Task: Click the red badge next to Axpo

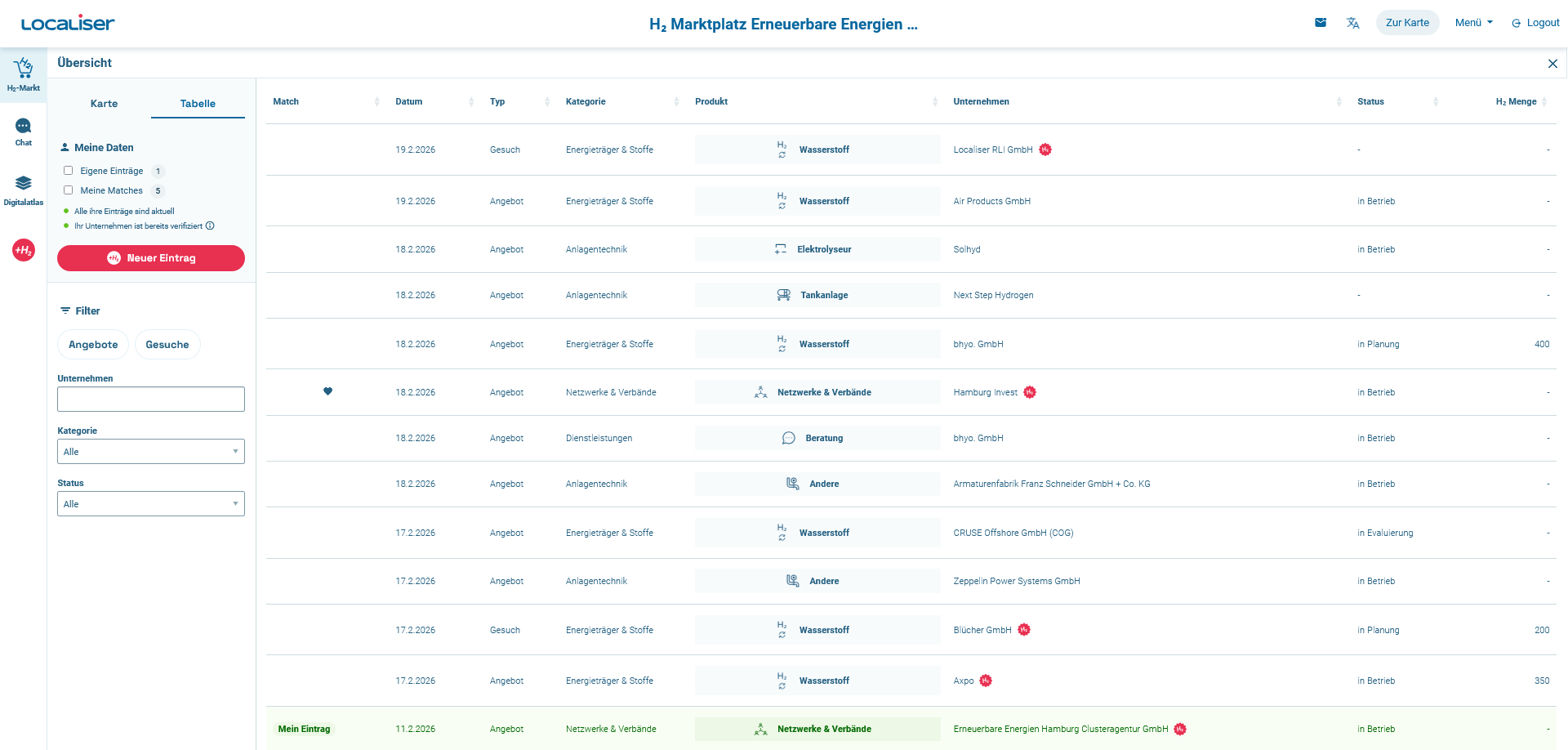Action: pyautogui.click(x=986, y=681)
